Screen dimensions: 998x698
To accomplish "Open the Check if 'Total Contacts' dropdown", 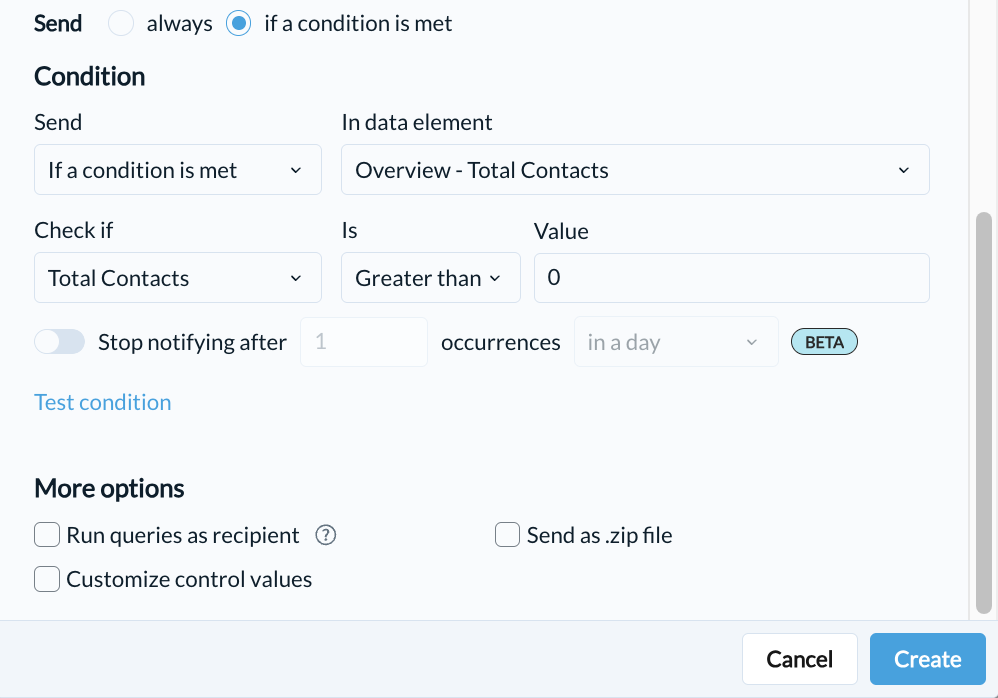I will (178, 278).
